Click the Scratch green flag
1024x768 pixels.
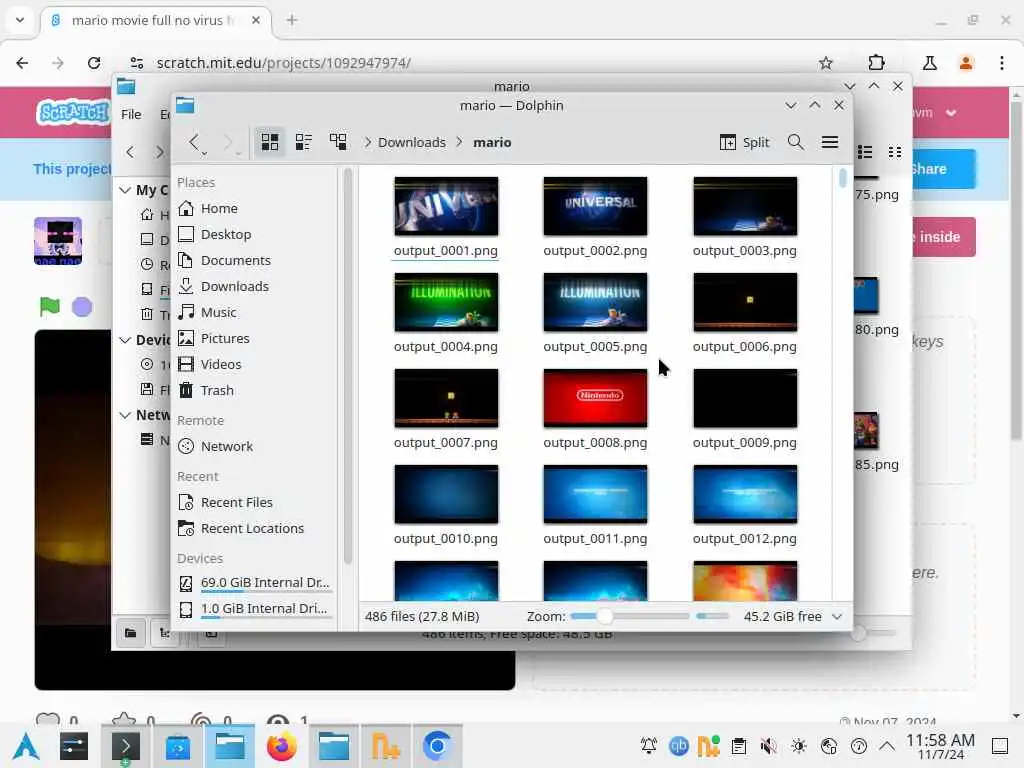(50, 306)
